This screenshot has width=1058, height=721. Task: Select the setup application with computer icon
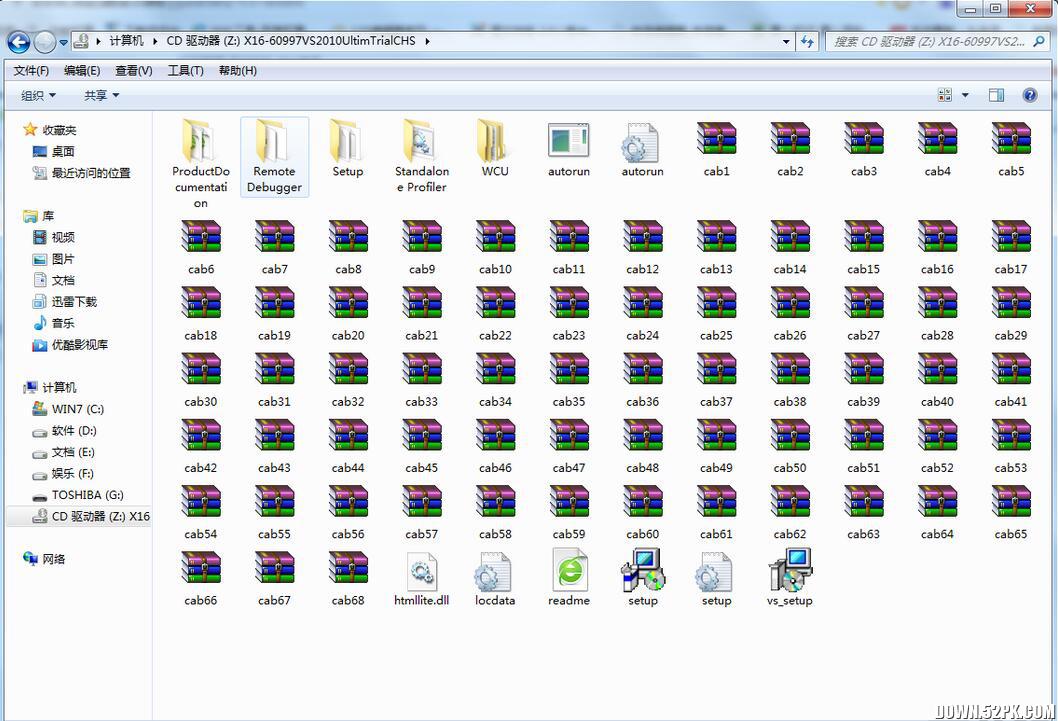click(642, 578)
